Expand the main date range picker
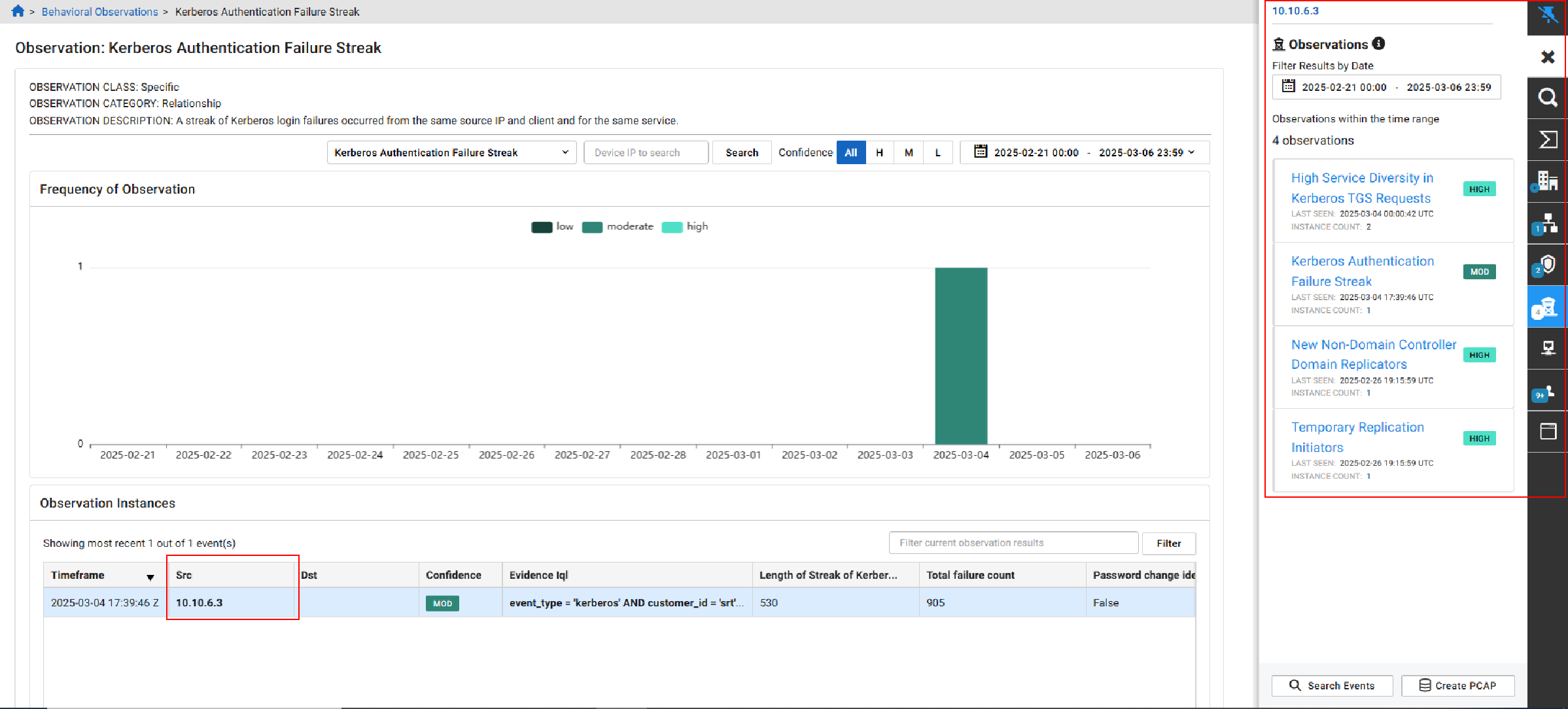The height and width of the screenshot is (709, 1568). (1085, 152)
